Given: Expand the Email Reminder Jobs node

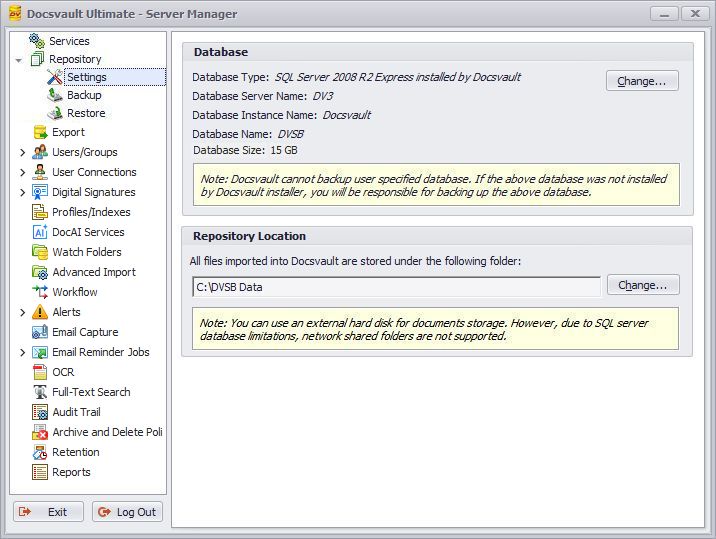Looking at the screenshot, I should [22, 352].
